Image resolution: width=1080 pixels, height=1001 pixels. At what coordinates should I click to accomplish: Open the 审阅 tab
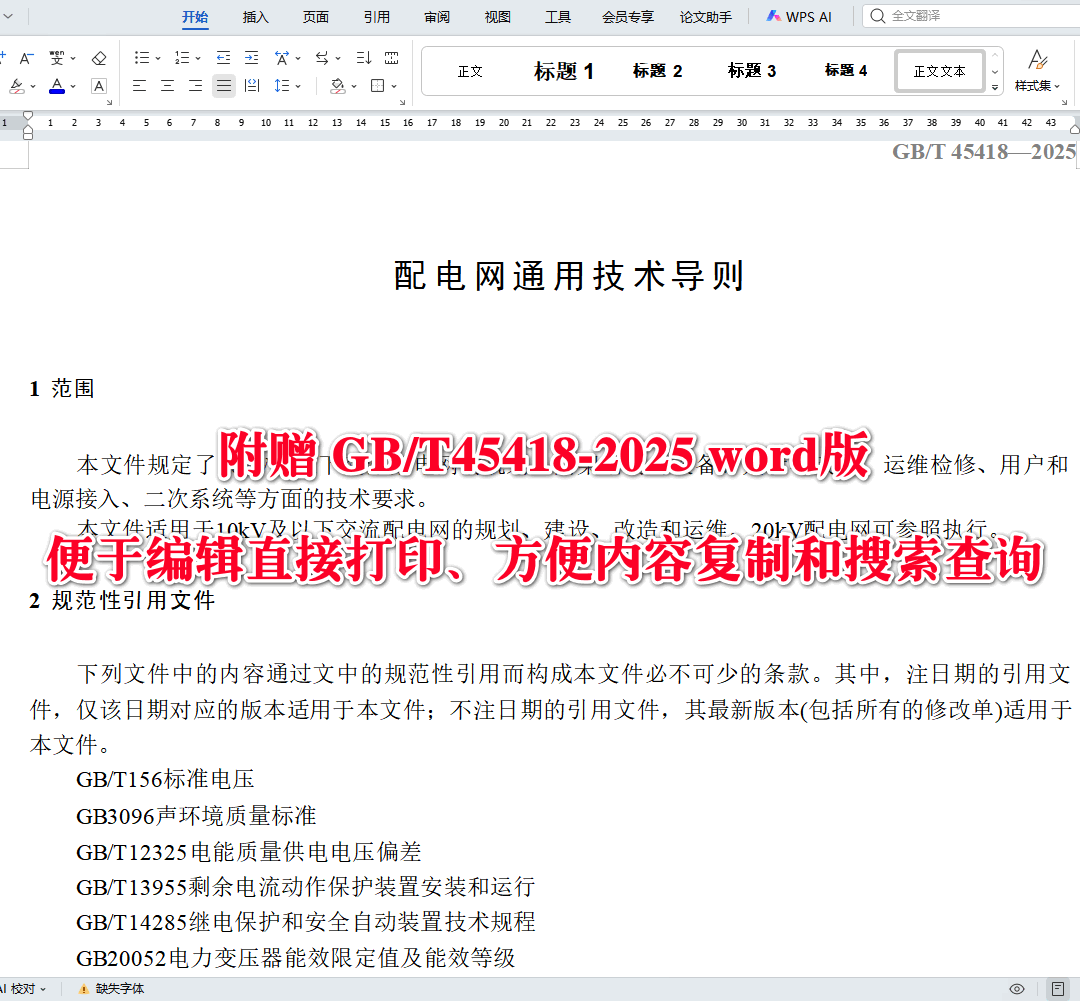(x=437, y=17)
